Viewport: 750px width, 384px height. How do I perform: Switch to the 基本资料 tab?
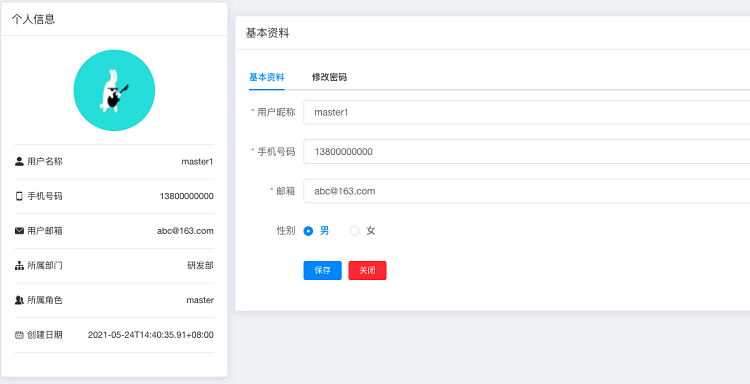point(267,77)
